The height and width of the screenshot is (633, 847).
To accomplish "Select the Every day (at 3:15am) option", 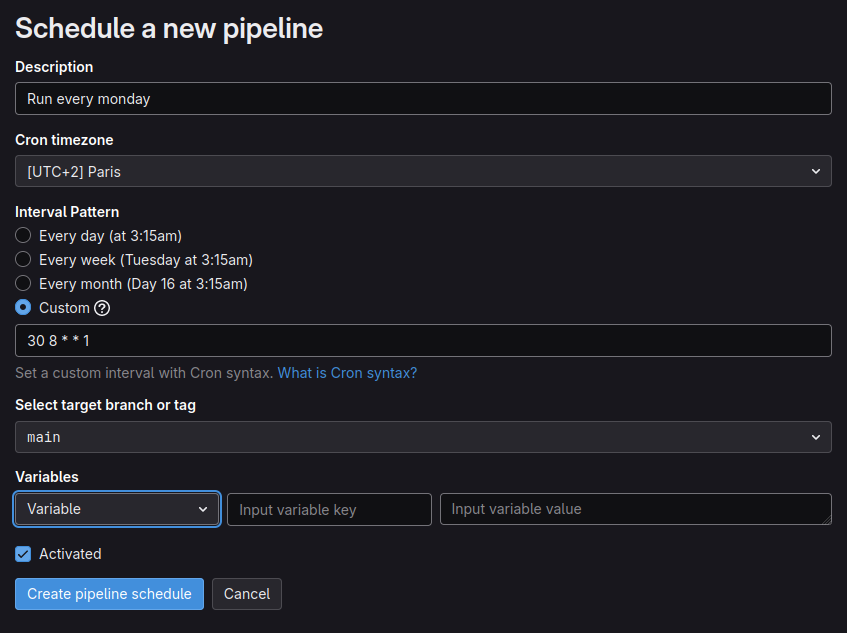I will pyautogui.click(x=23, y=236).
